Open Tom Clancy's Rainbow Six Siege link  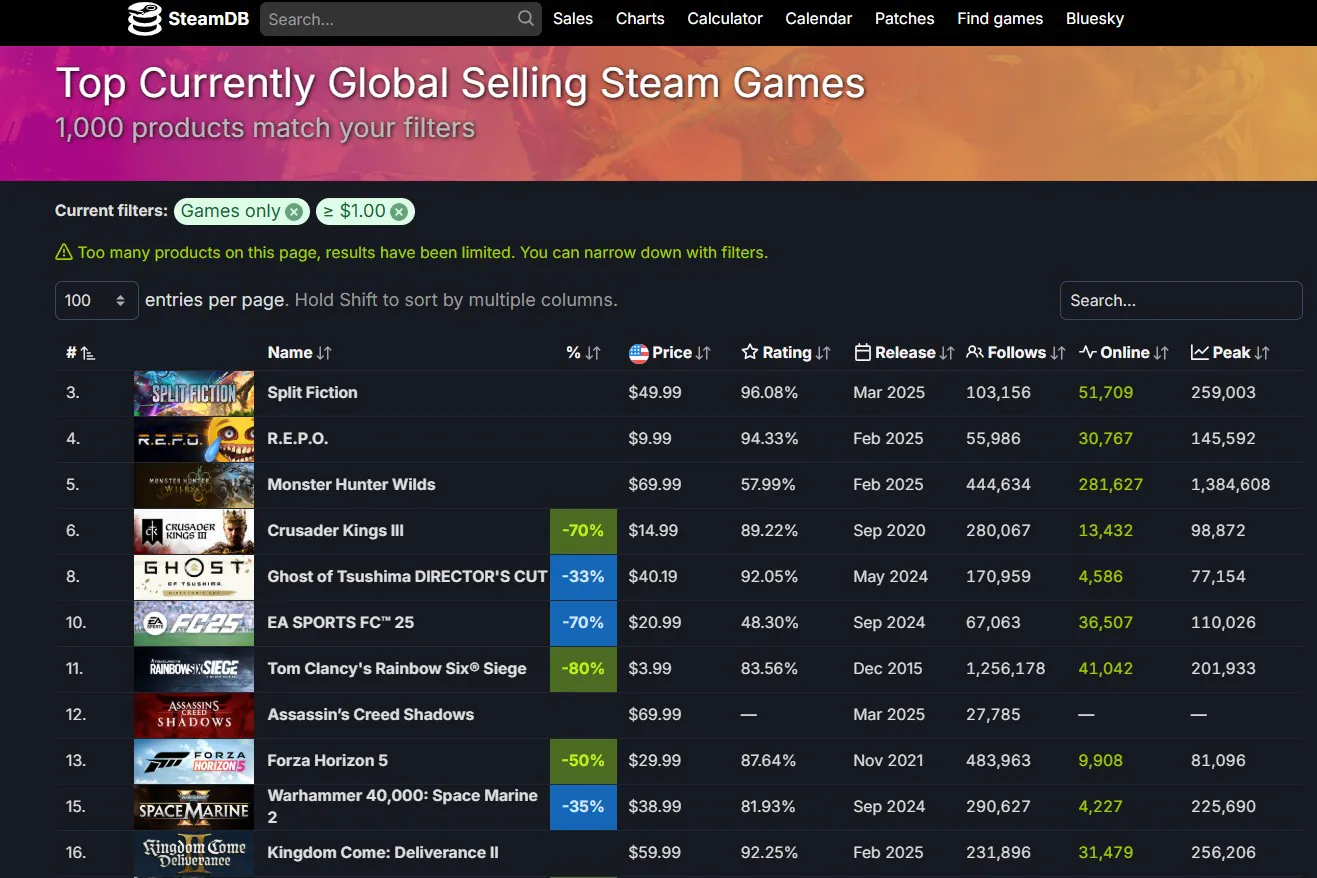point(397,669)
